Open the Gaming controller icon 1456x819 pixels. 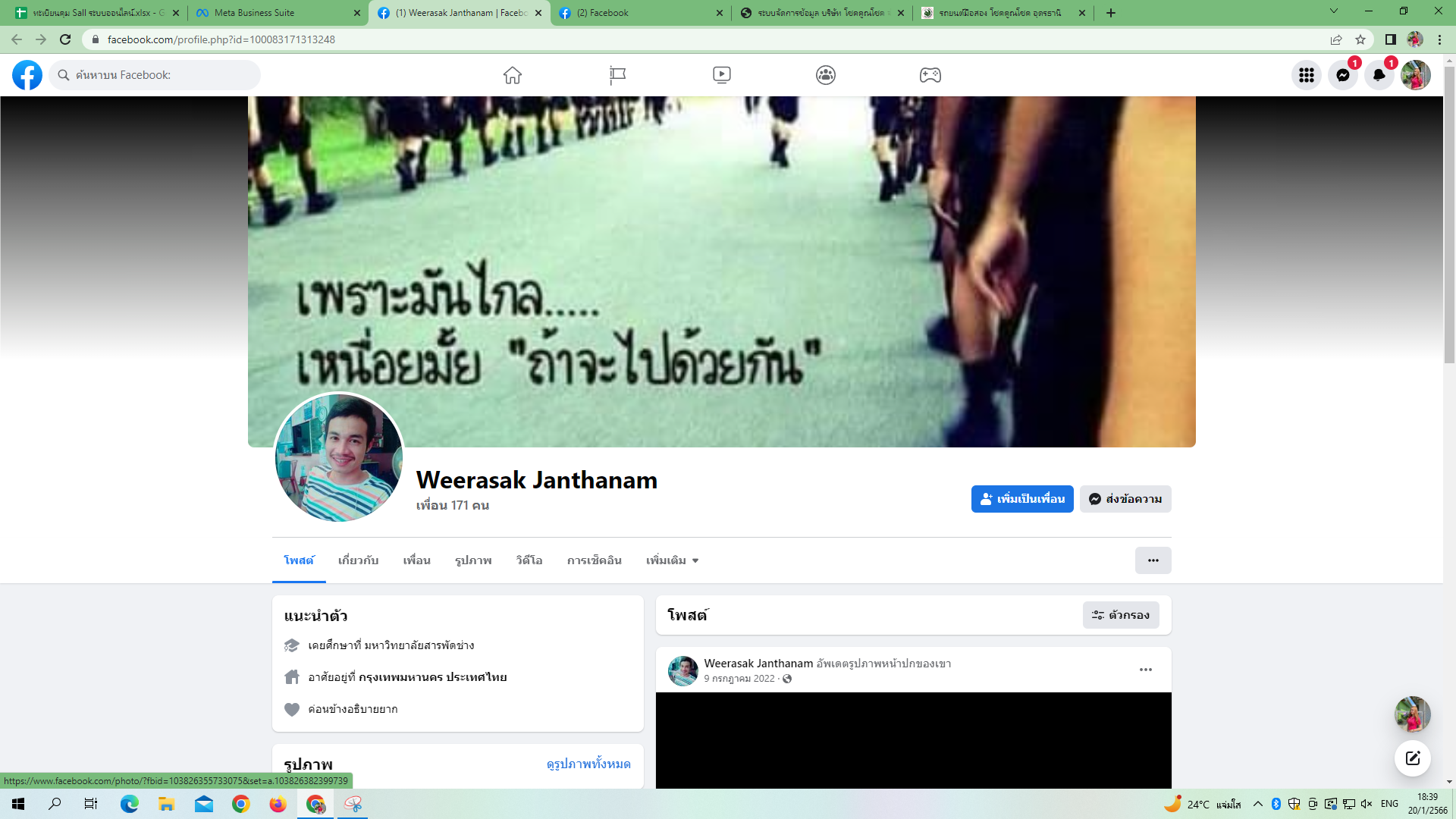pyautogui.click(x=930, y=75)
